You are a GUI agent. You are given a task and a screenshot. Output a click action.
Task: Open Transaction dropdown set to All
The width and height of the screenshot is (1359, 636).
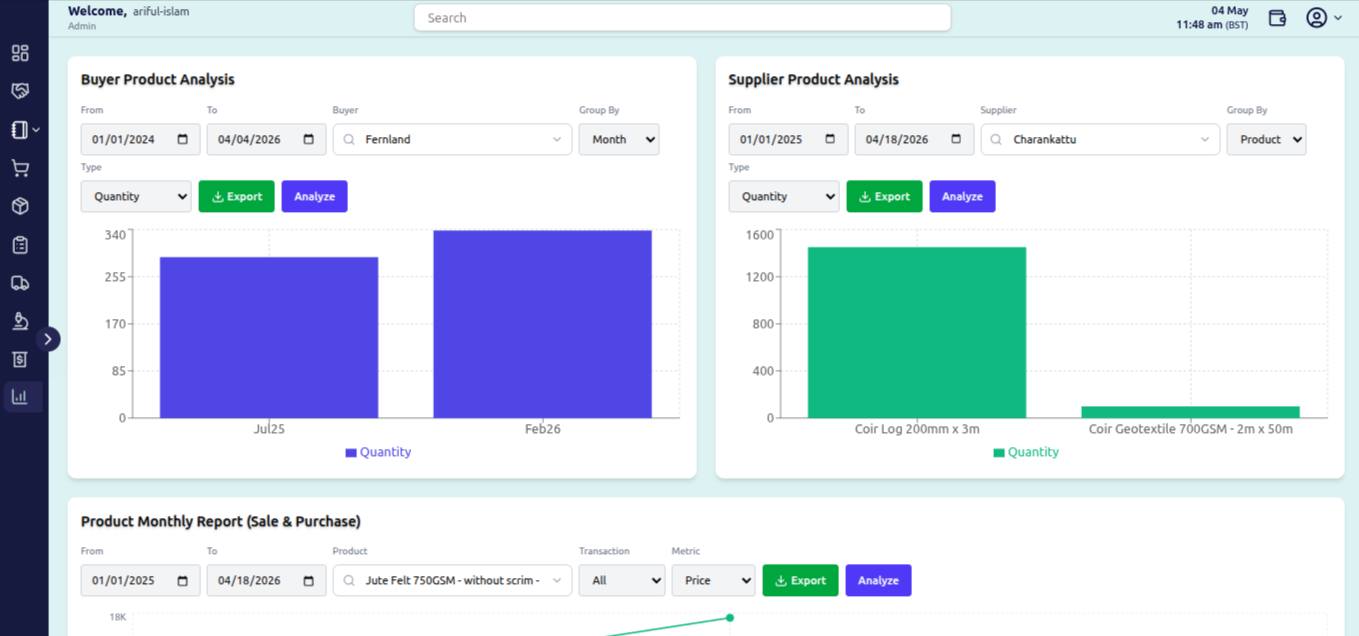[x=622, y=581]
